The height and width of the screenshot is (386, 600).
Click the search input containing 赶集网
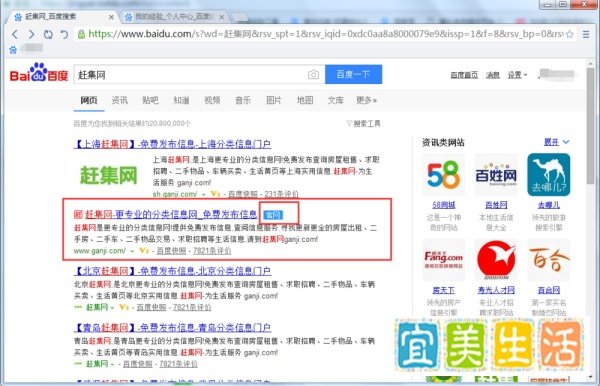[199, 75]
